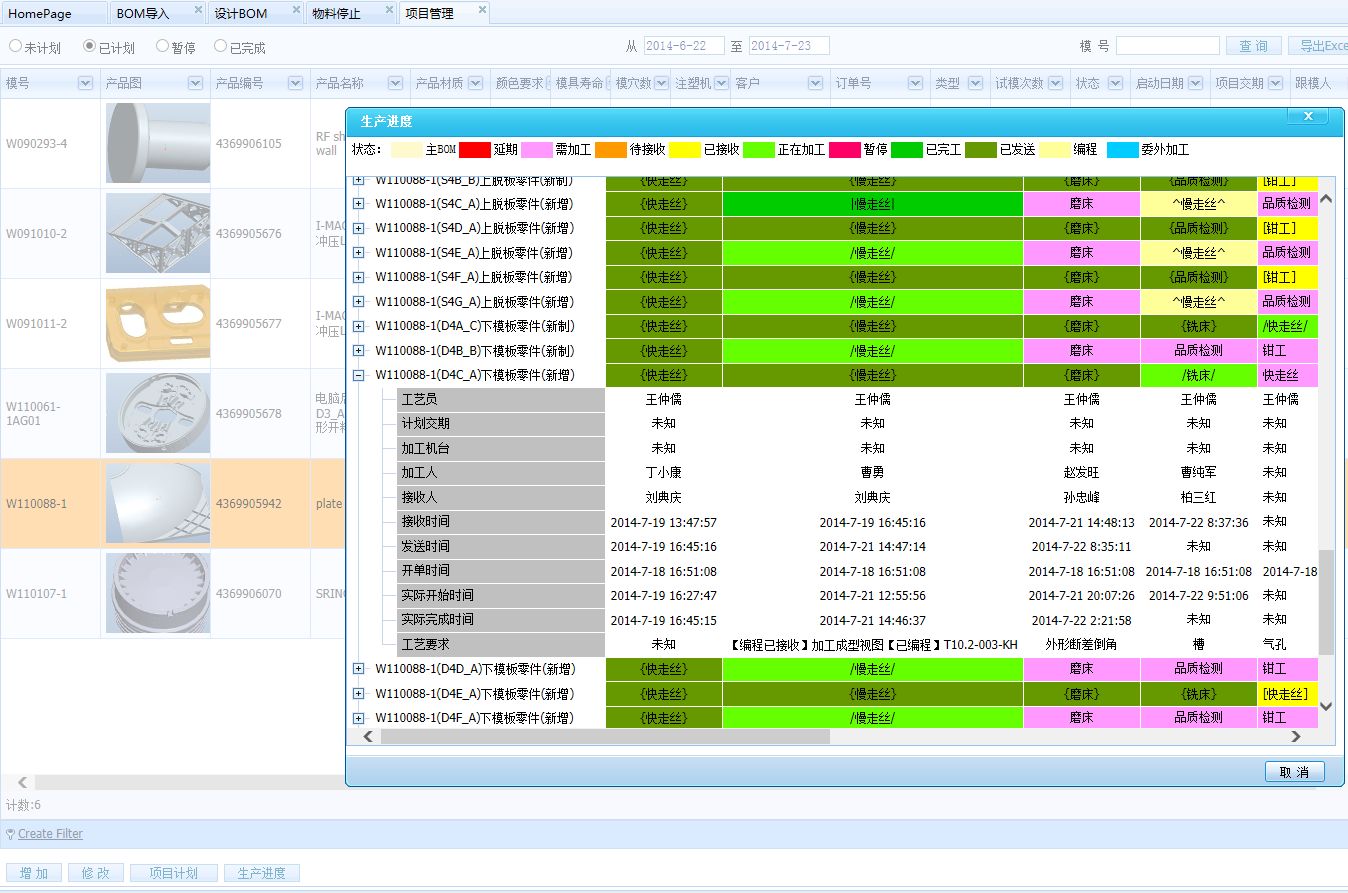Click the 模号 search input field
Image resolution: width=1348 pixels, height=893 pixels.
click(x=1168, y=44)
